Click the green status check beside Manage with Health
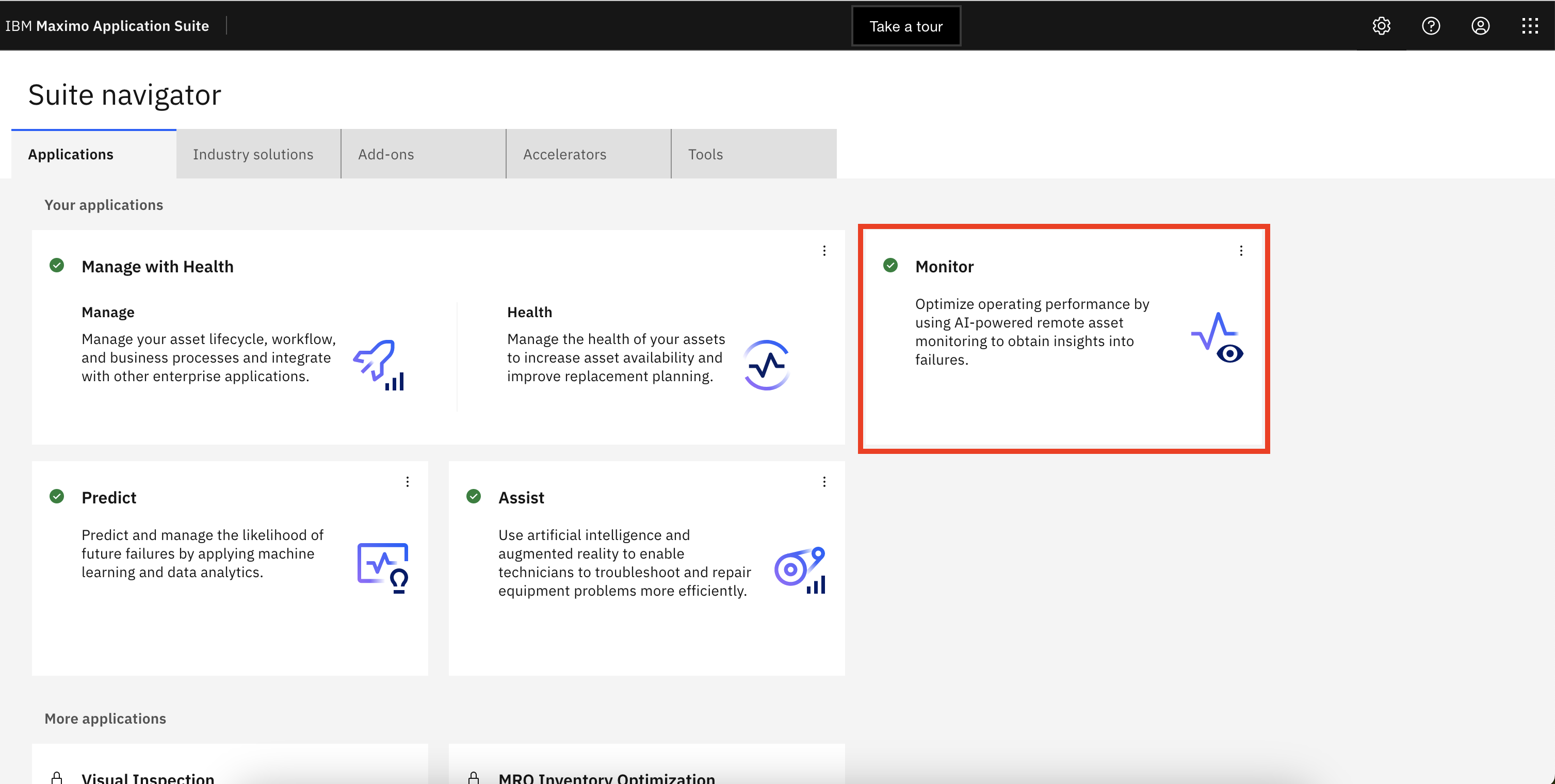This screenshot has width=1555, height=784. point(57,266)
